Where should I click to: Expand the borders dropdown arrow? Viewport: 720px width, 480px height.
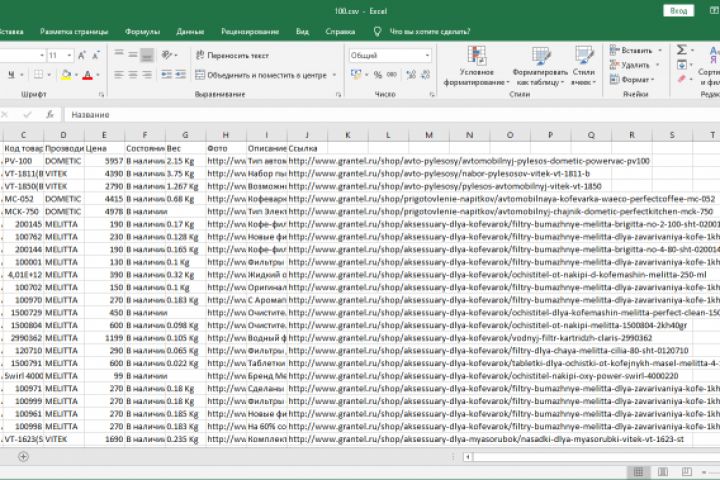click(x=49, y=74)
